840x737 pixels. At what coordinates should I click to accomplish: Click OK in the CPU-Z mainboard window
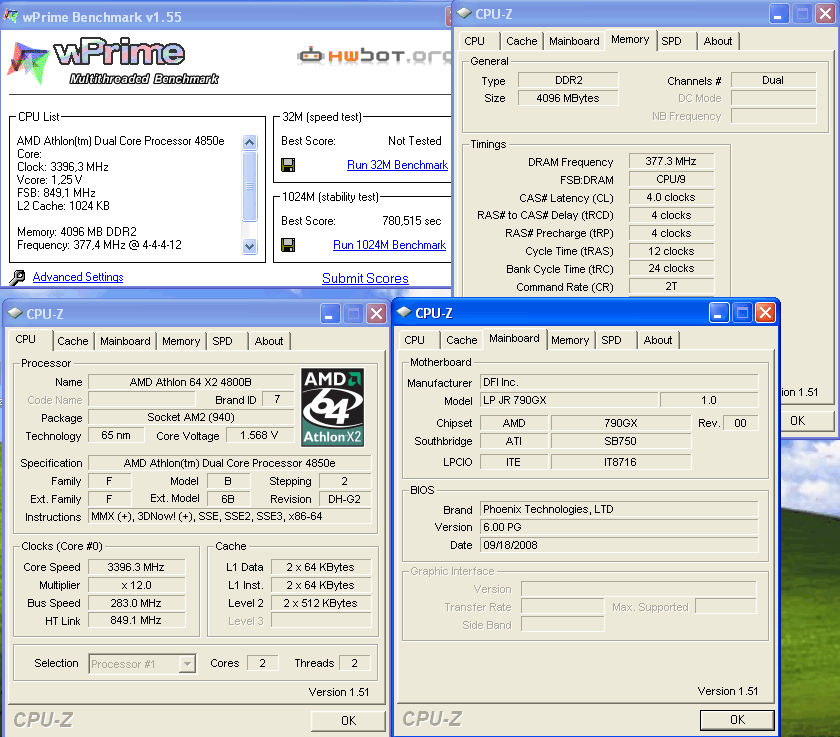[737, 719]
